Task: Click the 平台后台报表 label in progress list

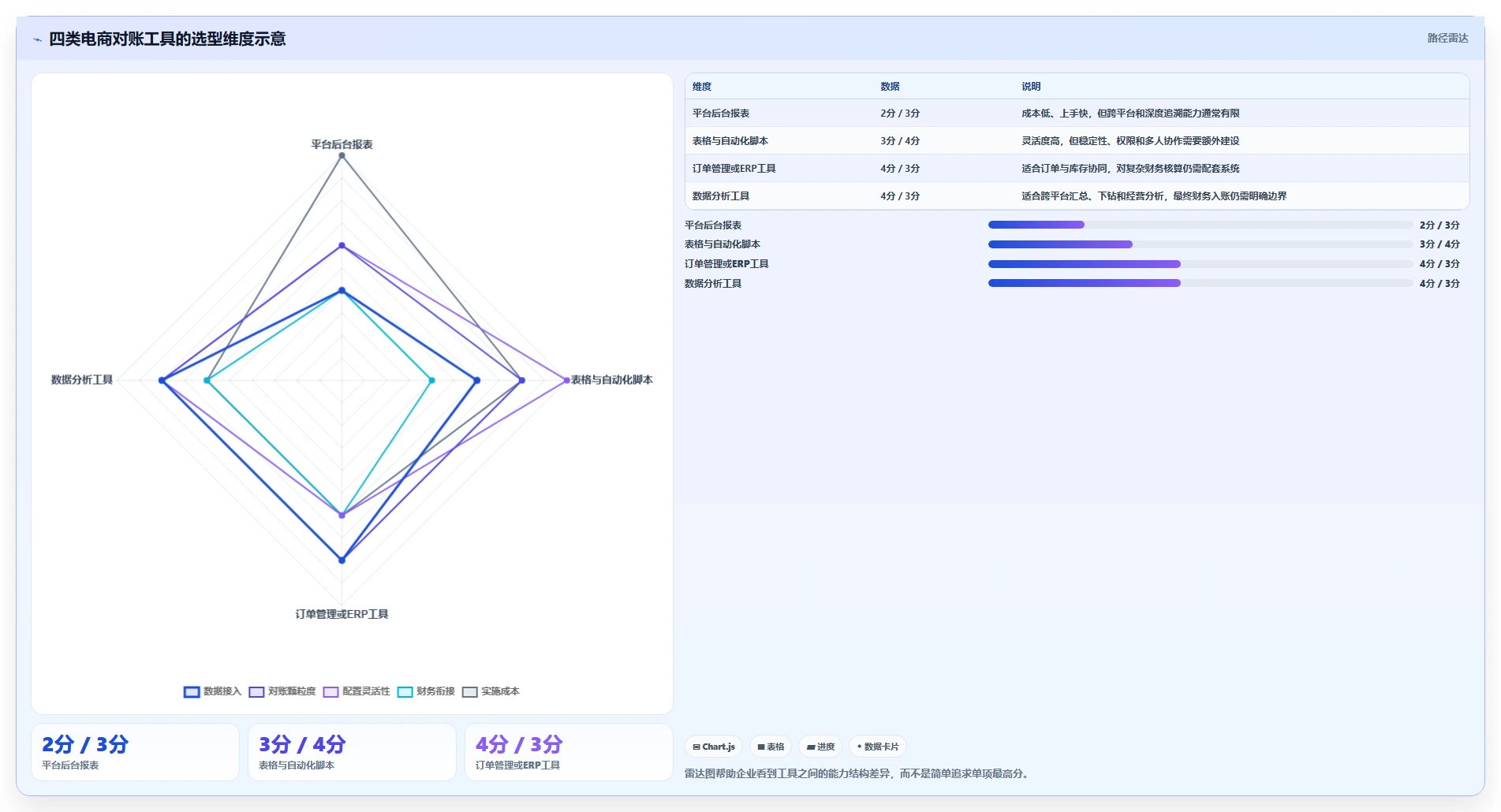Action: (713, 225)
